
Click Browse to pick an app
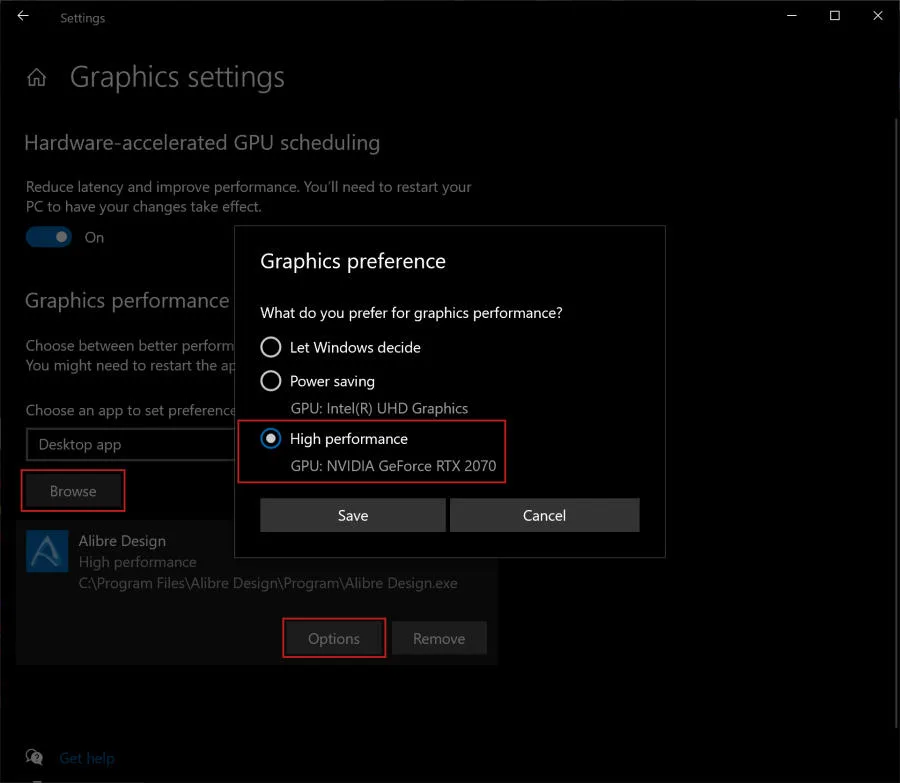tap(73, 491)
